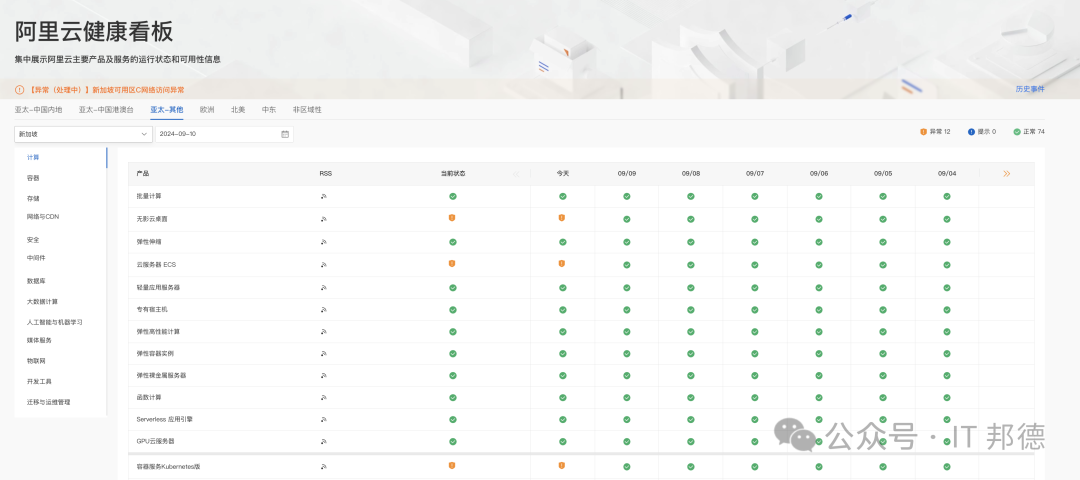Switch to 亚太-中国内地 tab
This screenshot has width=1080, height=480.
pos(39,109)
